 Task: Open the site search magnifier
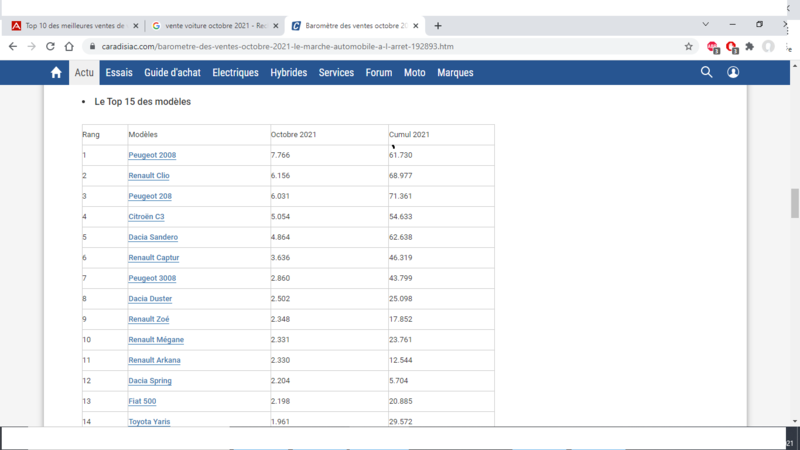tap(706, 72)
